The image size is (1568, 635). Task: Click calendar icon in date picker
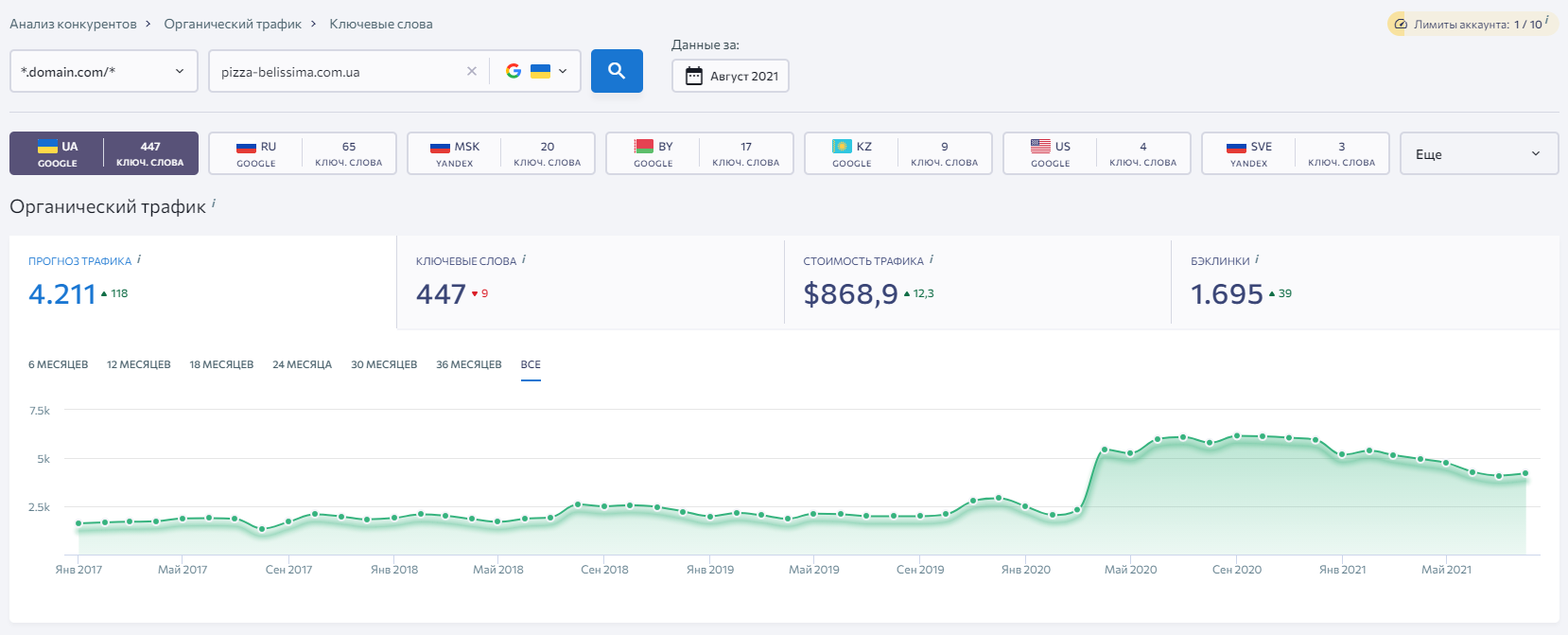click(693, 76)
